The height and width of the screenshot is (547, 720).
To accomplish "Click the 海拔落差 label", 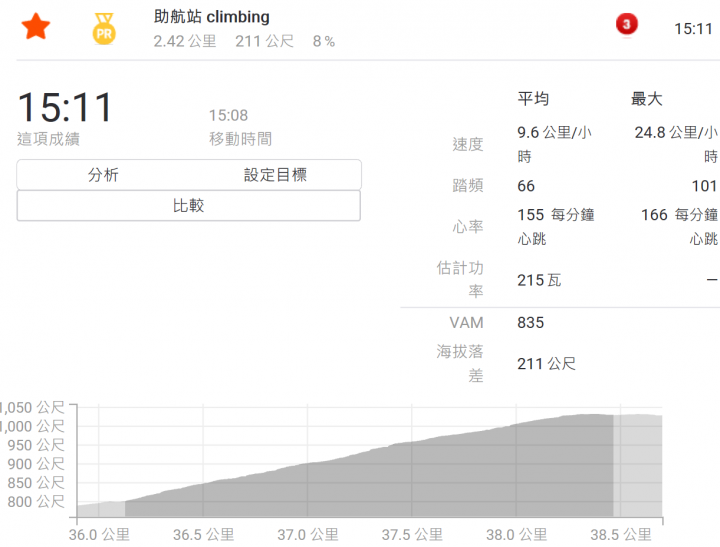I will click(460, 363).
